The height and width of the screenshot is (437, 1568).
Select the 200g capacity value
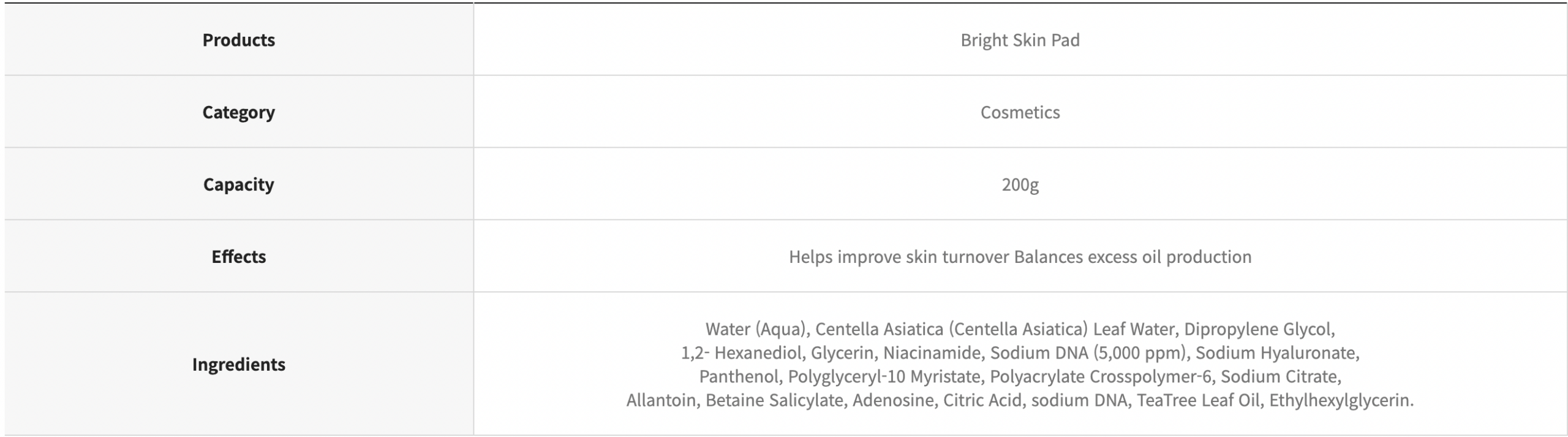click(x=1020, y=184)
